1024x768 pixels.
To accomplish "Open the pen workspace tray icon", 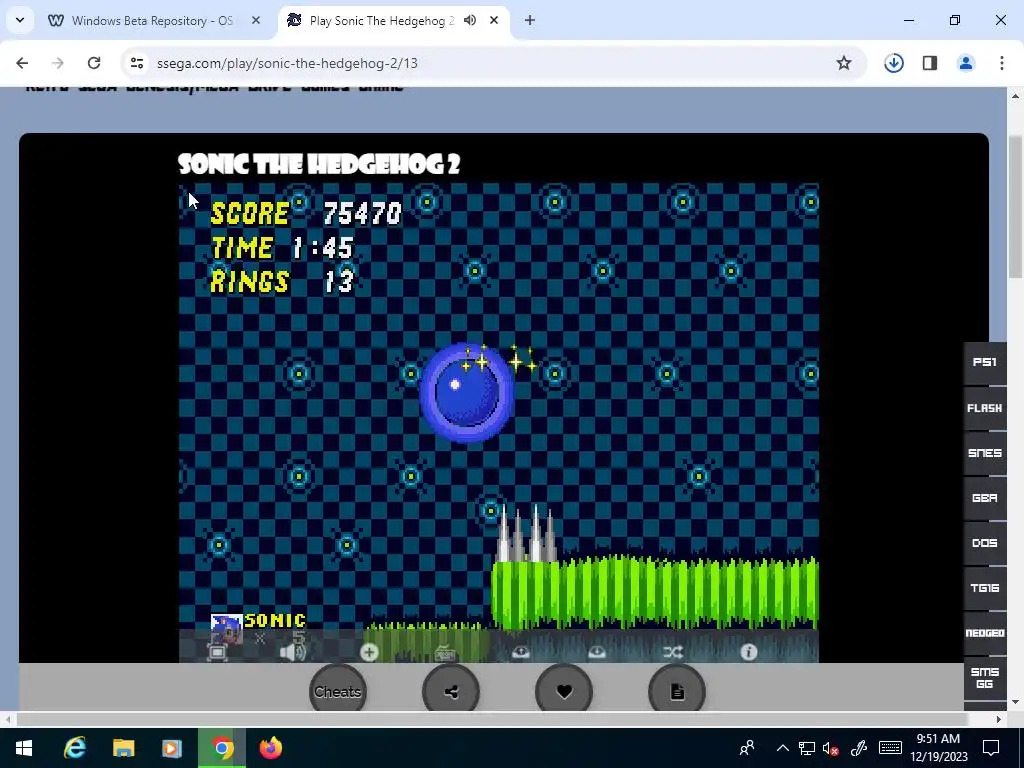I will (859, 748).
